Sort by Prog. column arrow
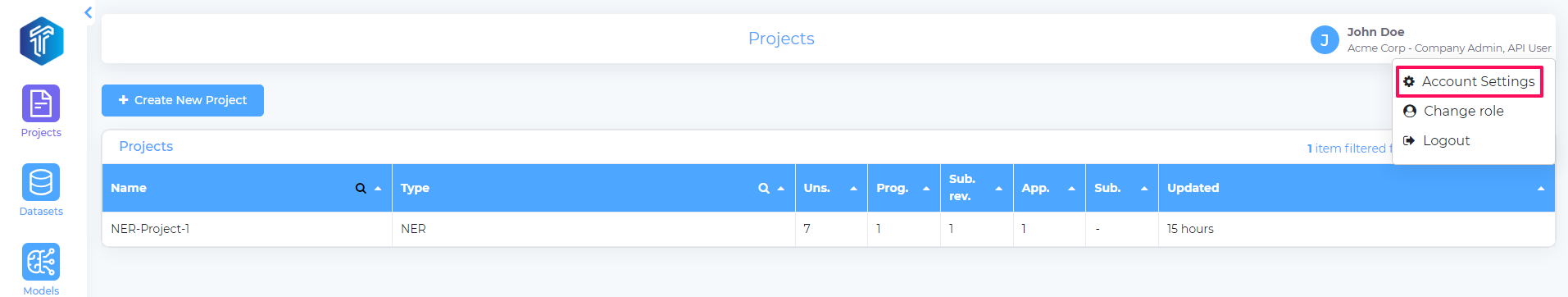This screenshot has width=1568, height=297. click(926, 188)
